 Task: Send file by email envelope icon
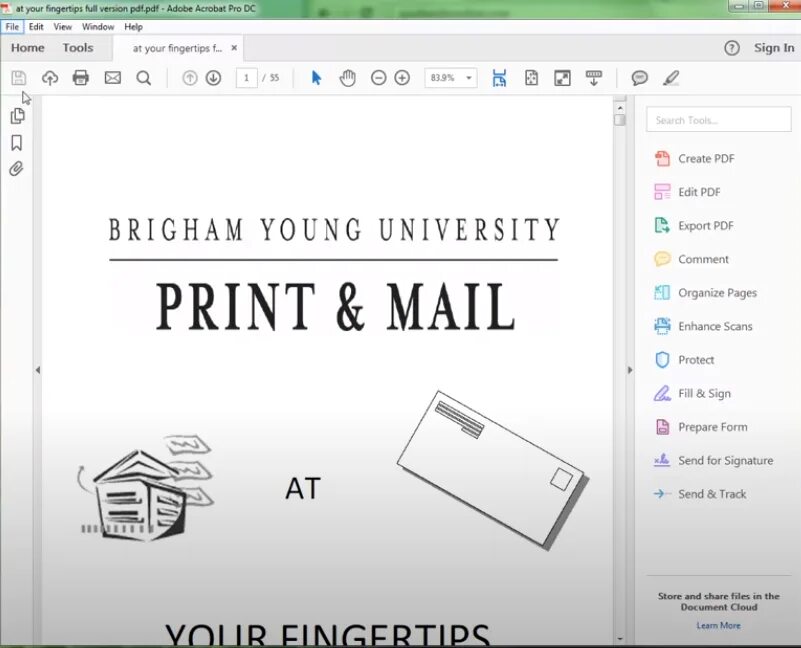pos(112,78)
